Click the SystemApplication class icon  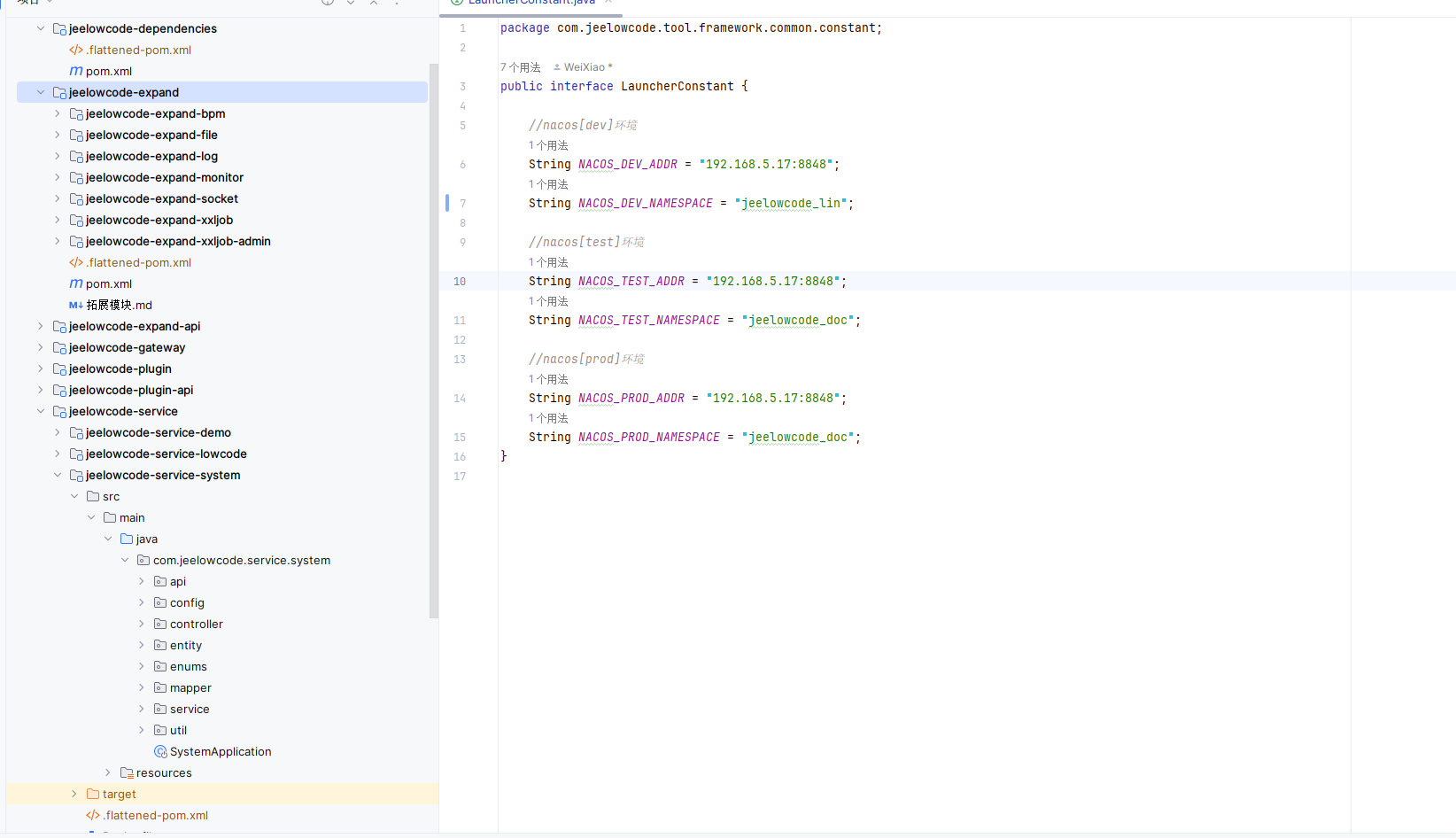(x=160, y=751)
